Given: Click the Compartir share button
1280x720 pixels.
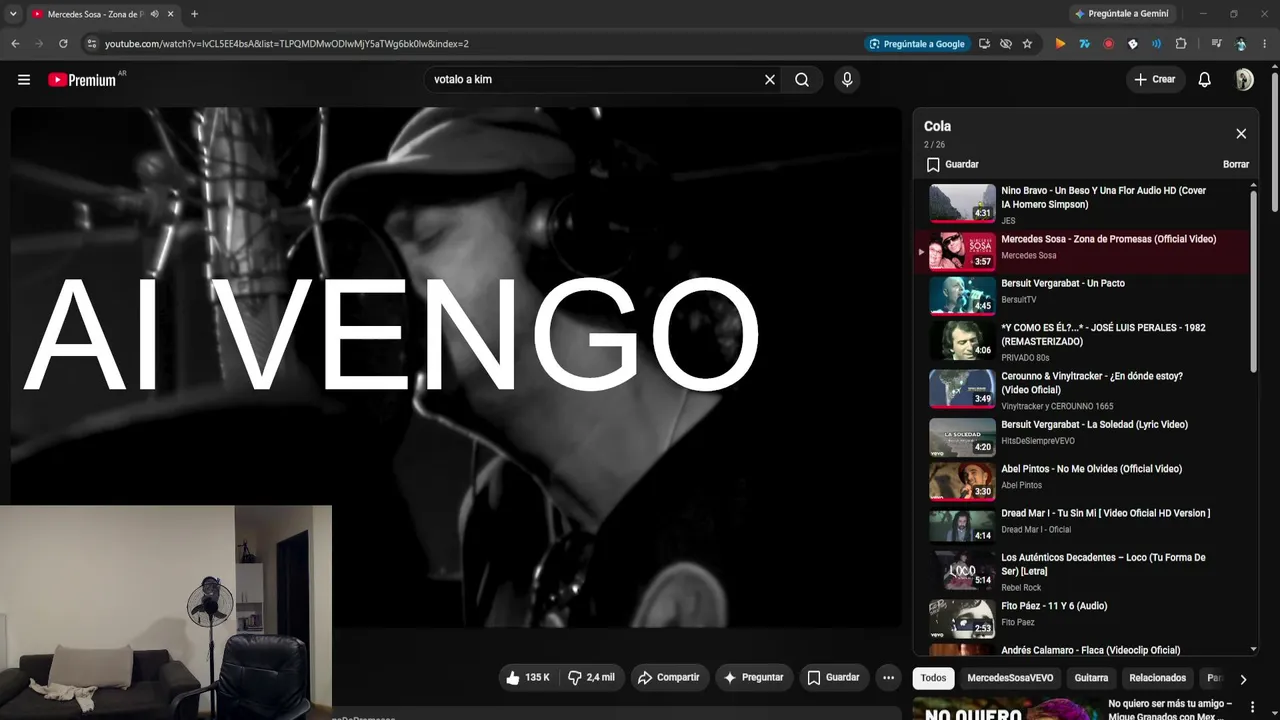Looking at the screenshot, I should click(669, 678).
